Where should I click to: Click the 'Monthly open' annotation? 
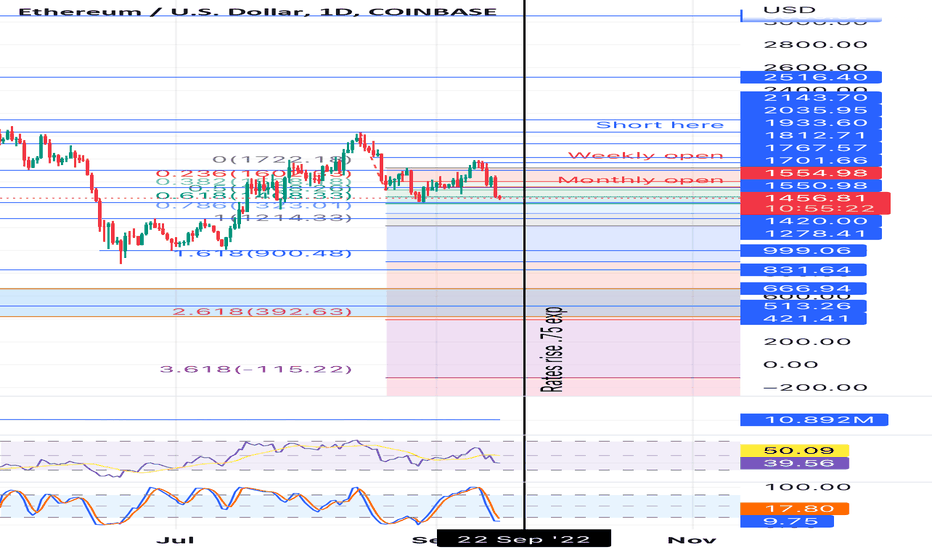[641, 180]
